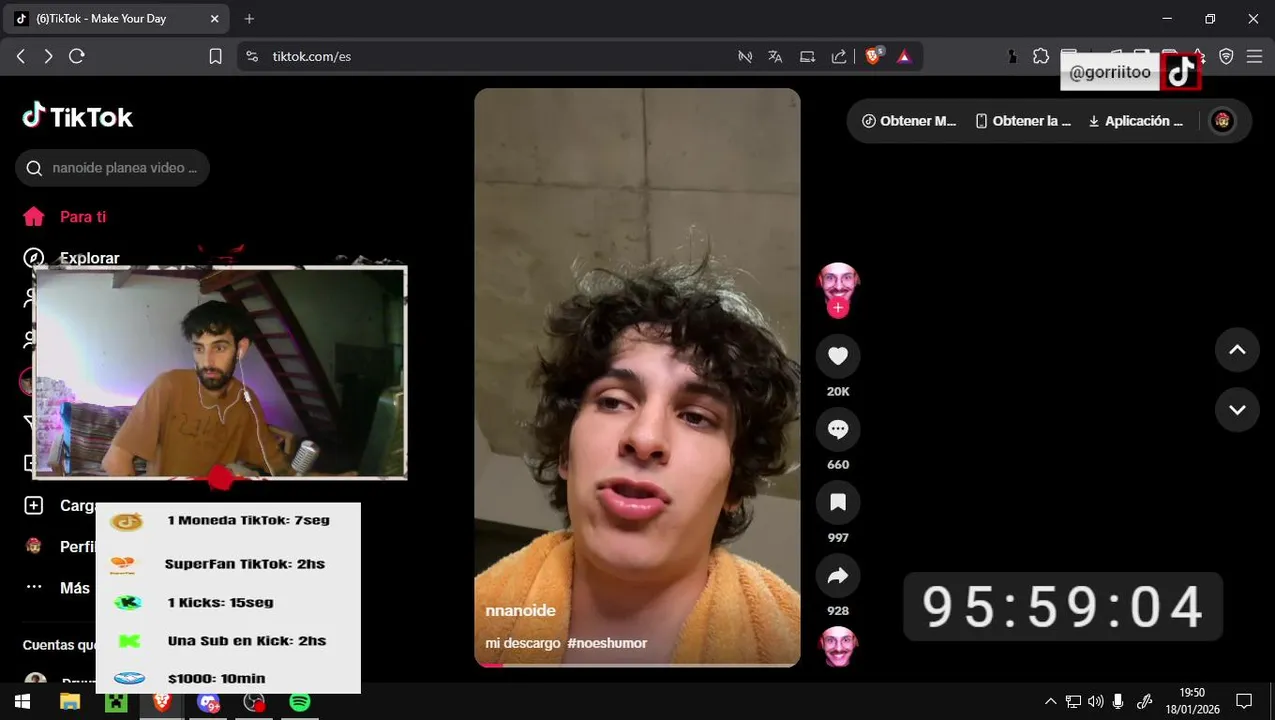Screen dimensions: 1275x720
Task: Go back with browser back arrow
Action: 21,57
